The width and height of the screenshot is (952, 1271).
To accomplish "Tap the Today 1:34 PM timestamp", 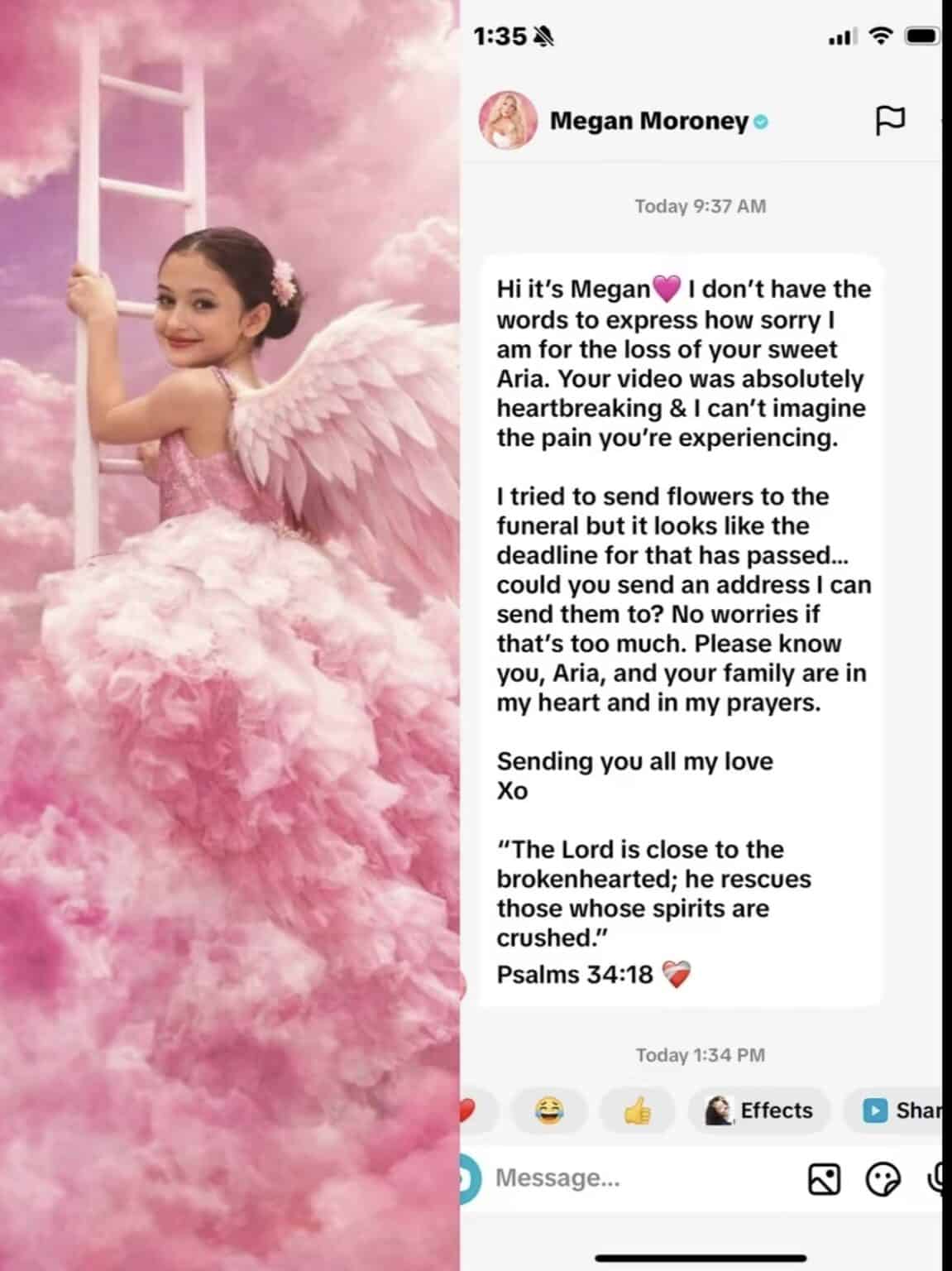I will [x=701, y=1055].
